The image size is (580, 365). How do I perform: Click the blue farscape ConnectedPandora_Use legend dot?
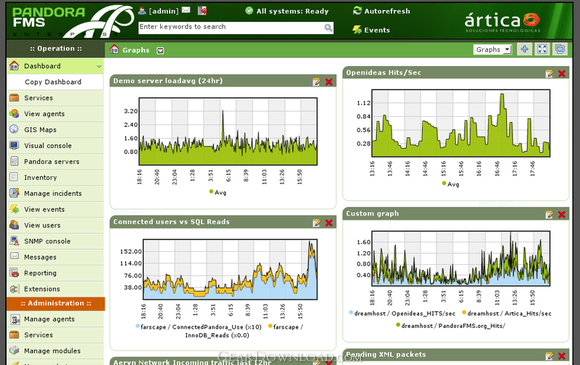click(x=138, y=326)
